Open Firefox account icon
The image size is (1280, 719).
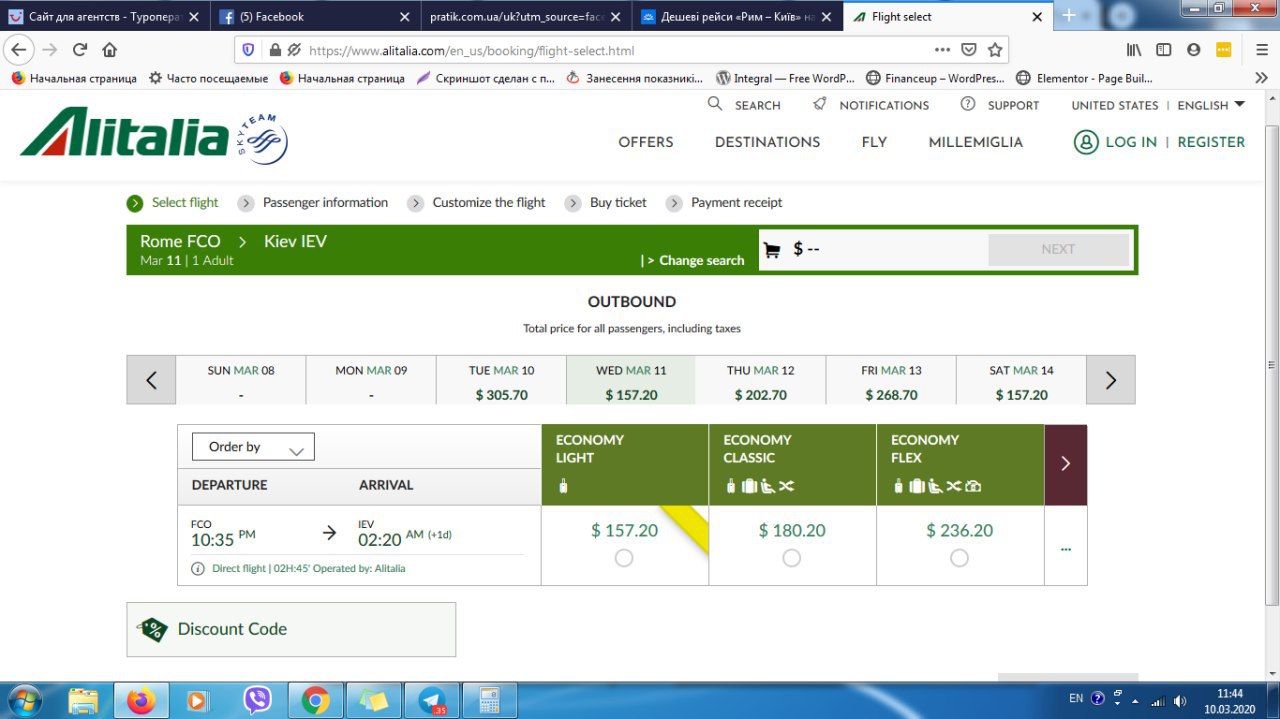[1194, 50]
